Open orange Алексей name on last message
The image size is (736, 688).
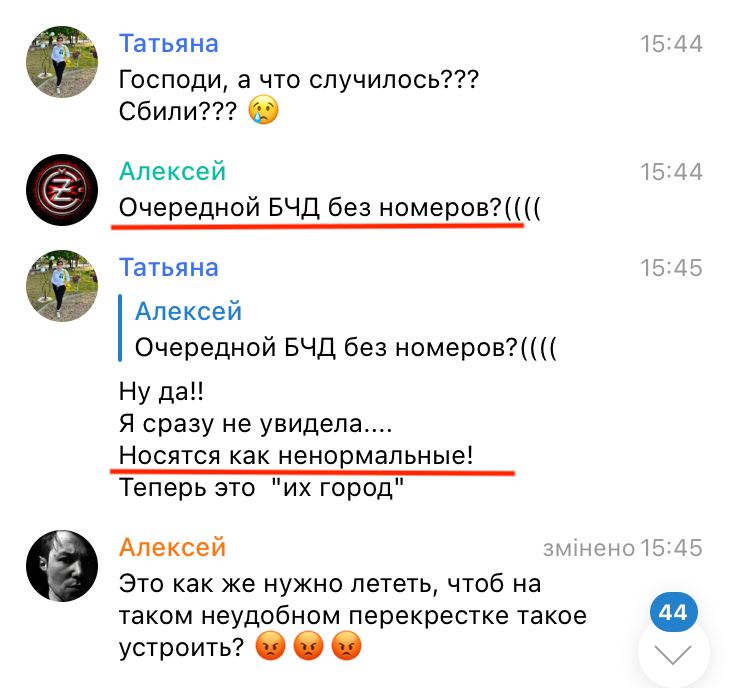coord(172,547)
